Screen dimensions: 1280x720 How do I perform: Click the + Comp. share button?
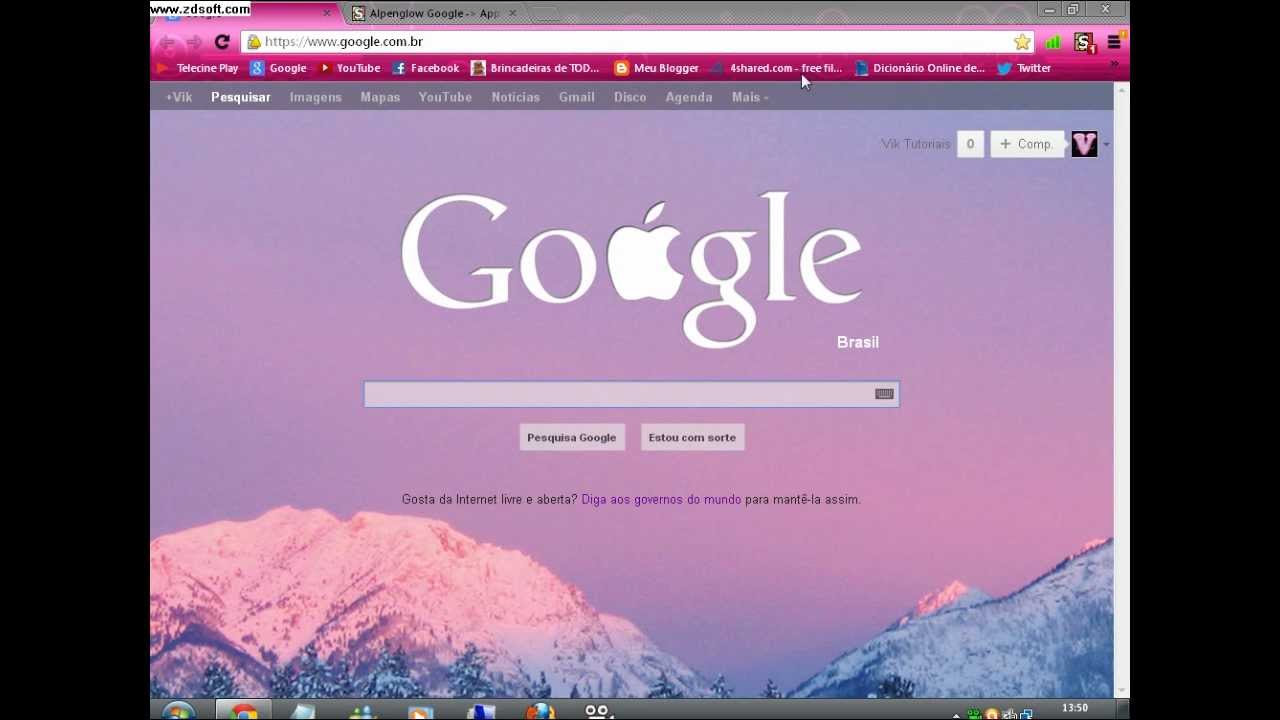tap(1027, 144)
